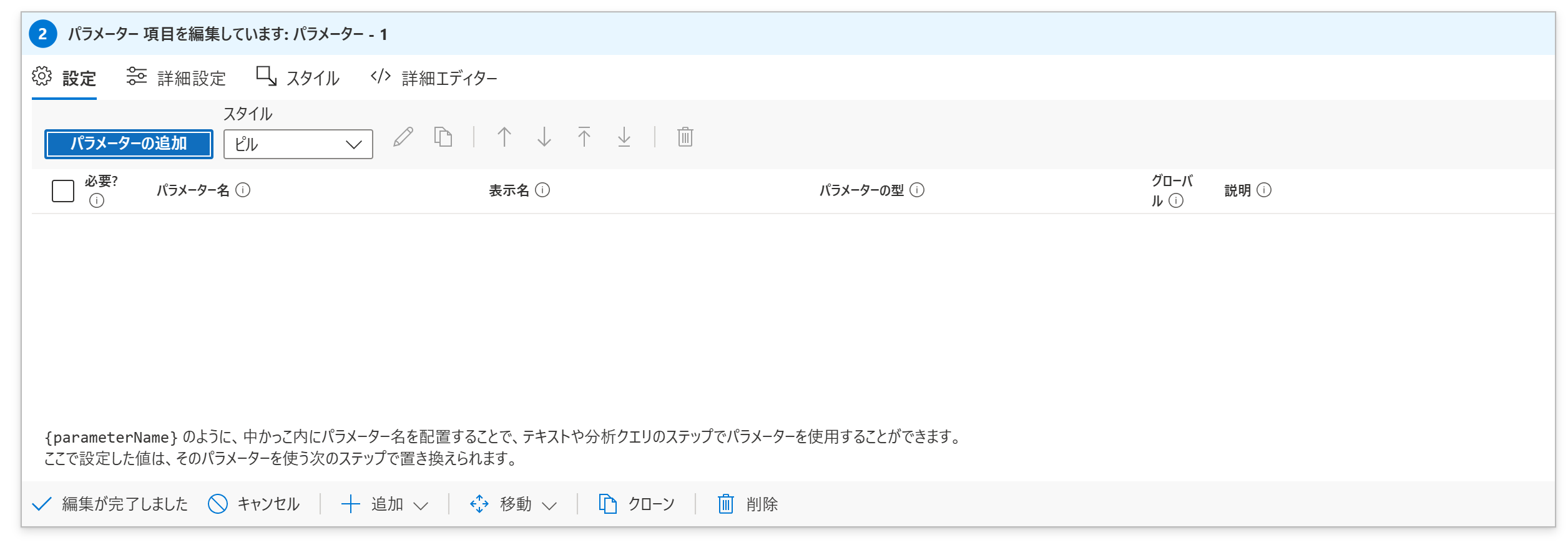
Task: Click the move up arrow icon
Action: tap(504, 137)
